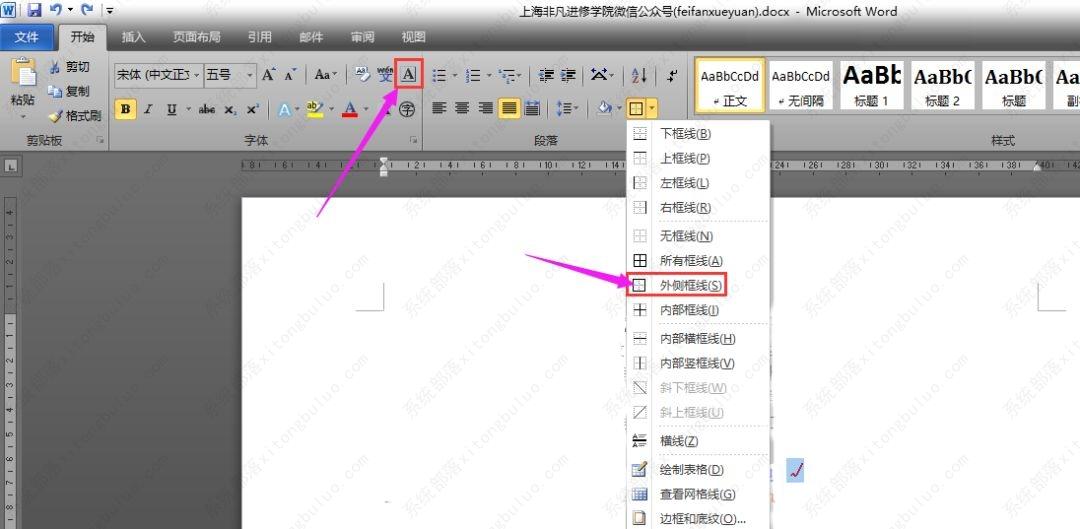Switch to the 视图 (View) tab
The image size is (1080, 529).
pyautogui.click(x=413, y=37)
